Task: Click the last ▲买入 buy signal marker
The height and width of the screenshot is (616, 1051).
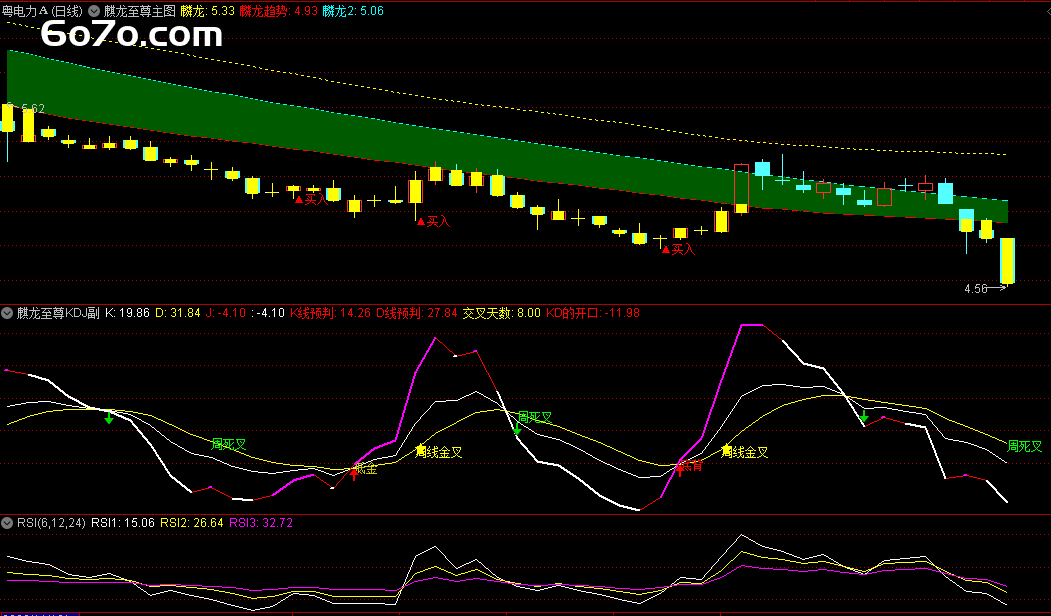Action: point(678,249)
